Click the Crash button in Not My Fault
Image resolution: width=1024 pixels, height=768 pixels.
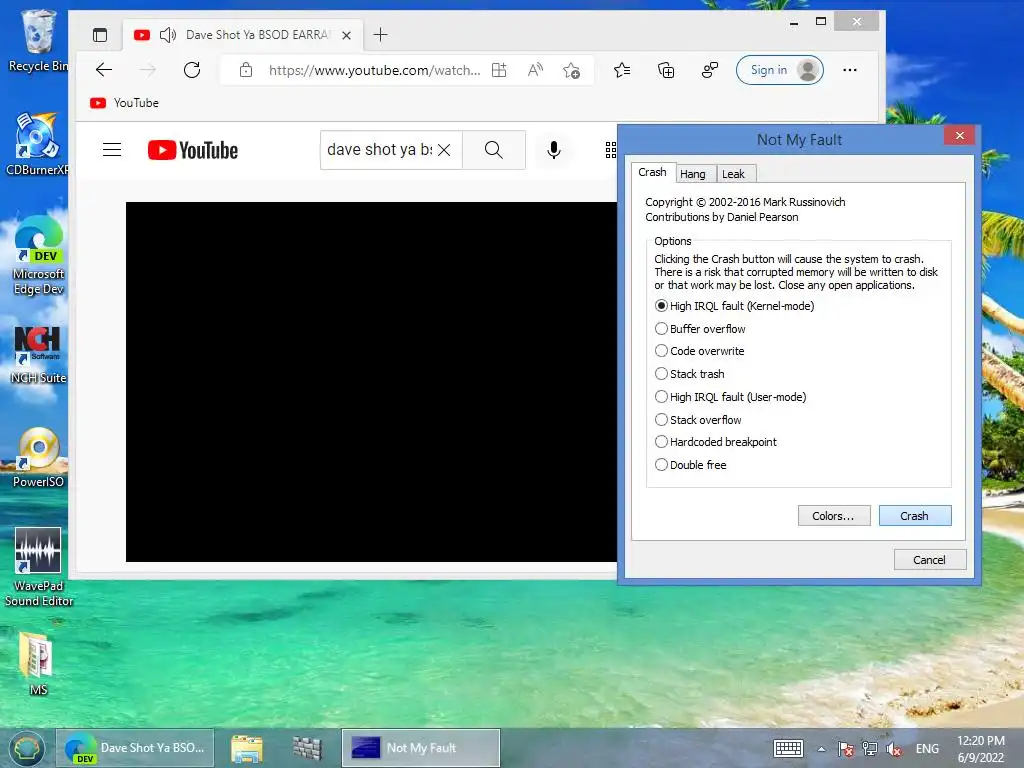914,515
